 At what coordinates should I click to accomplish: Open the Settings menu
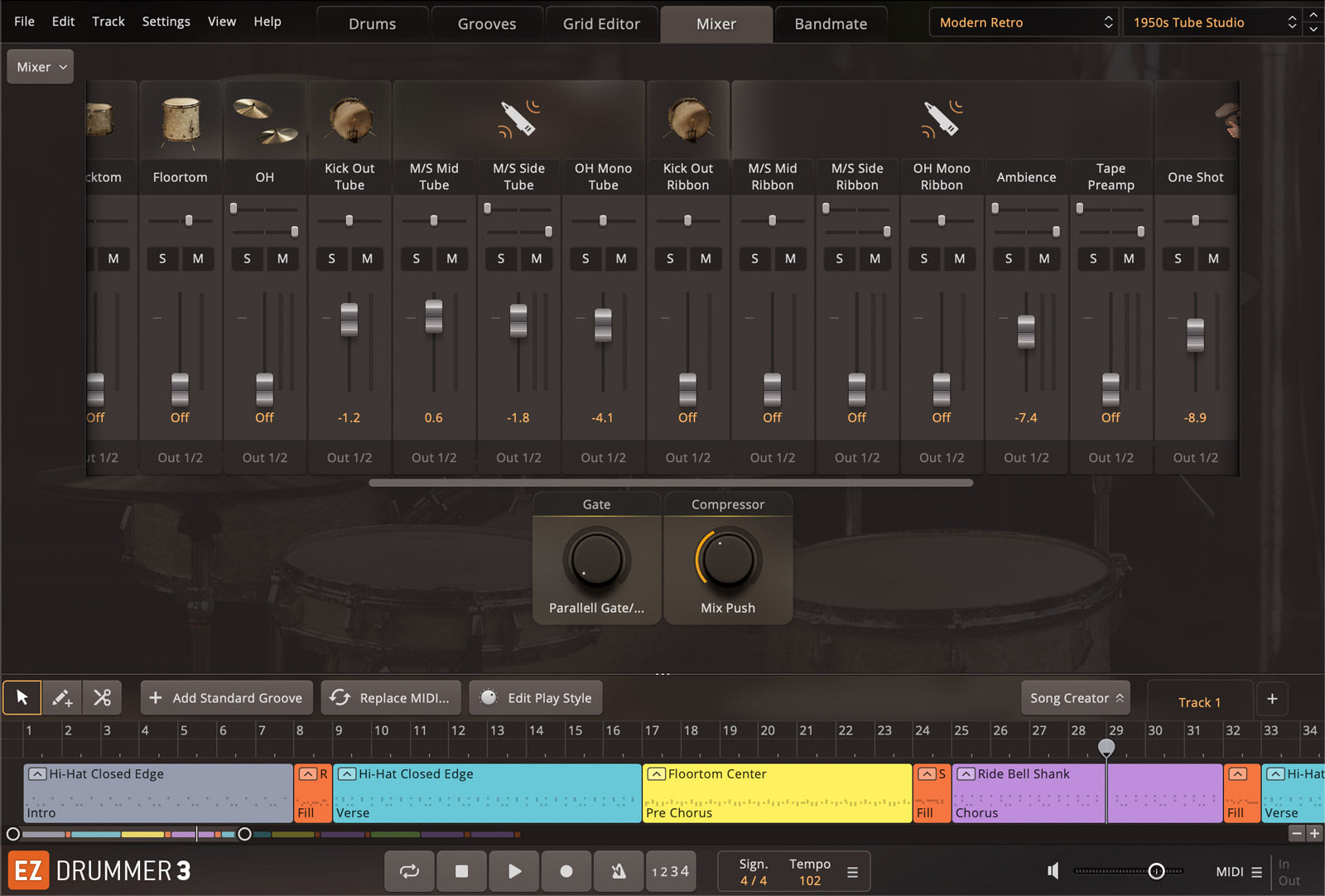pos(166,22)
